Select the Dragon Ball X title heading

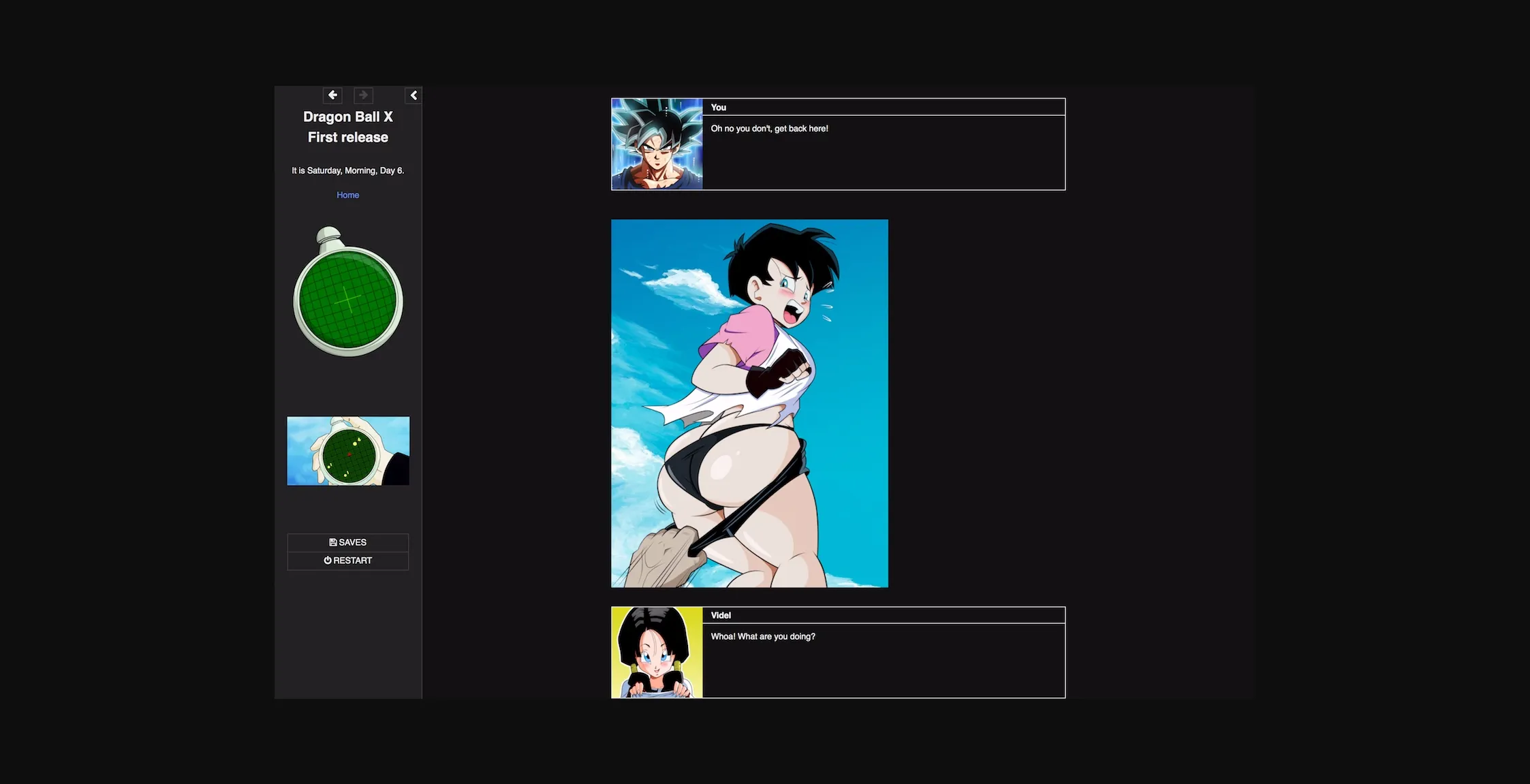[347, 127]
